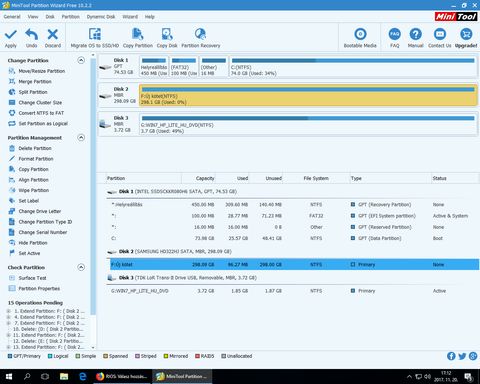
Task: Select Change Serial Number
Action: 42,232
